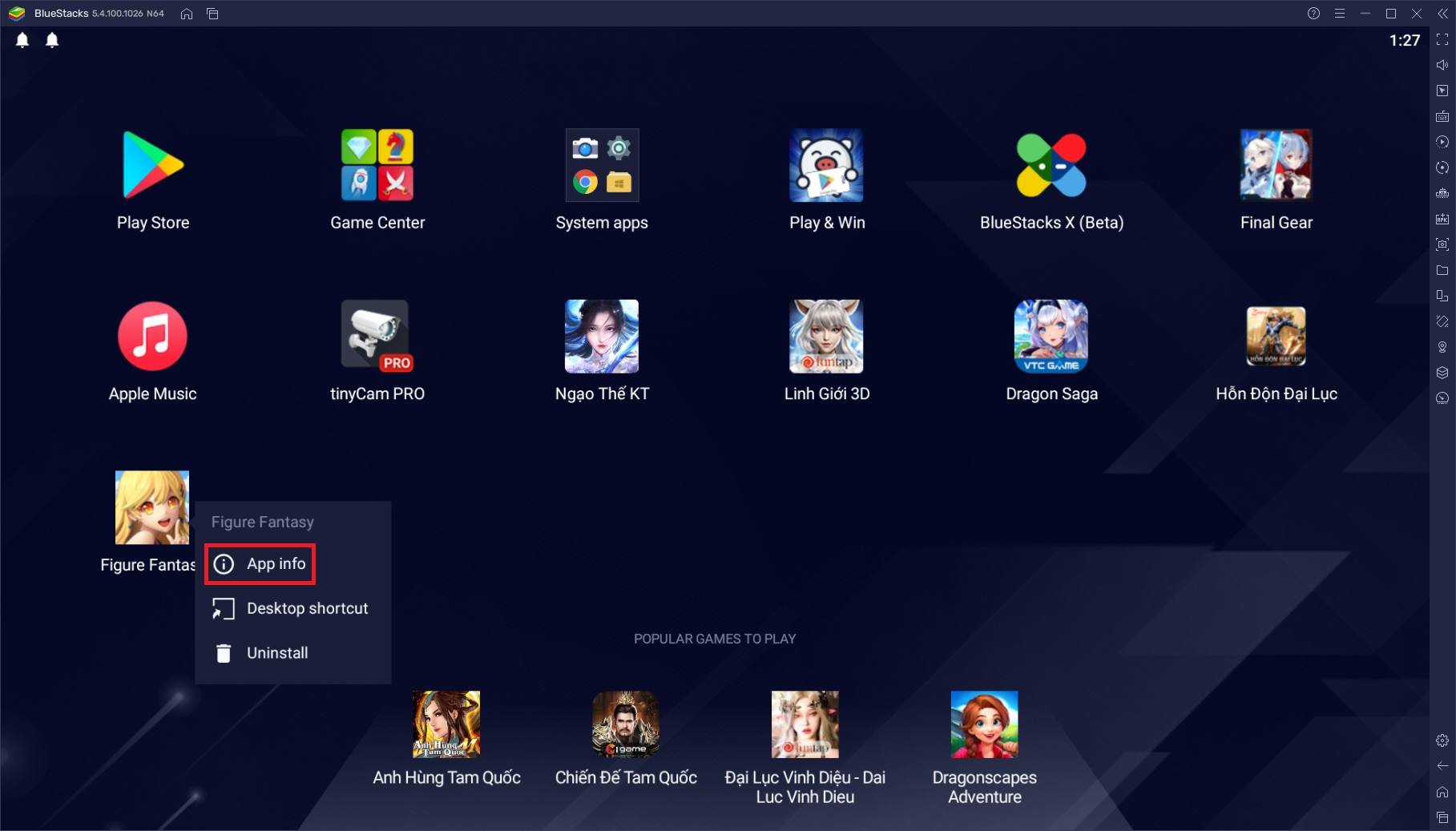1456x831 pixels.
Task: Open the media folder sidebar icon
Action: coord(1442,270)
